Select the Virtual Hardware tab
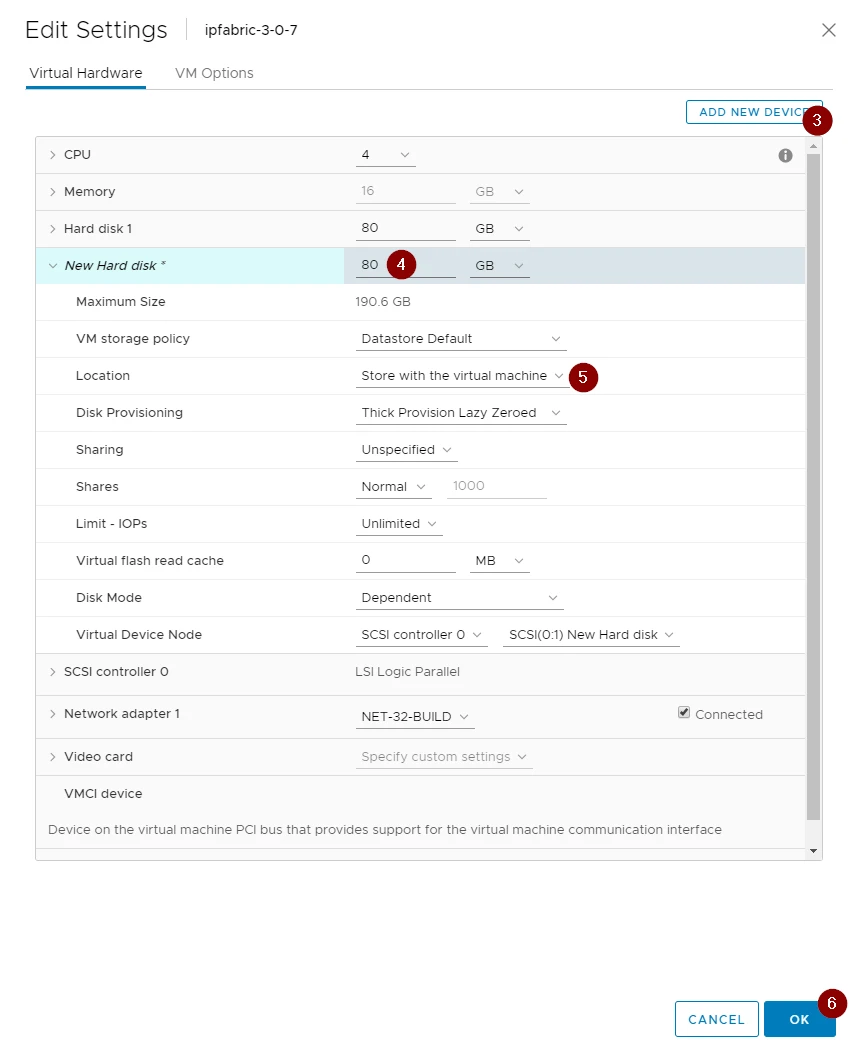The height and width of the screenshot is (1055, 858). [x=86, y=73]
